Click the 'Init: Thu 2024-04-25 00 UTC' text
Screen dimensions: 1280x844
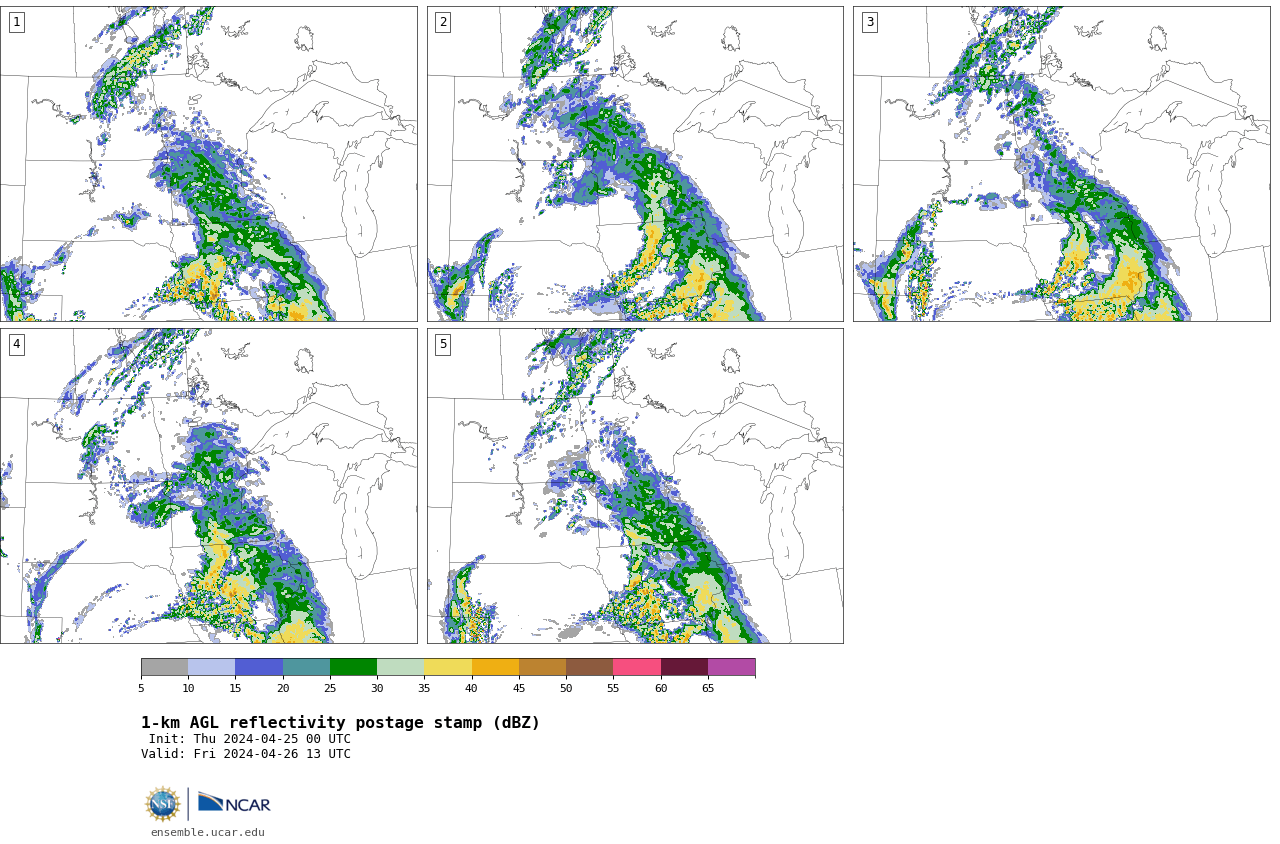(250, 739)
